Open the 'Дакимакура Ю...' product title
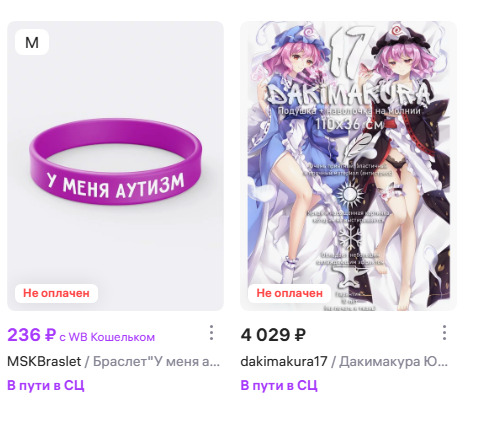Image resolution: width=484 pixels, height=430 pixels. [x=393, y=361]
